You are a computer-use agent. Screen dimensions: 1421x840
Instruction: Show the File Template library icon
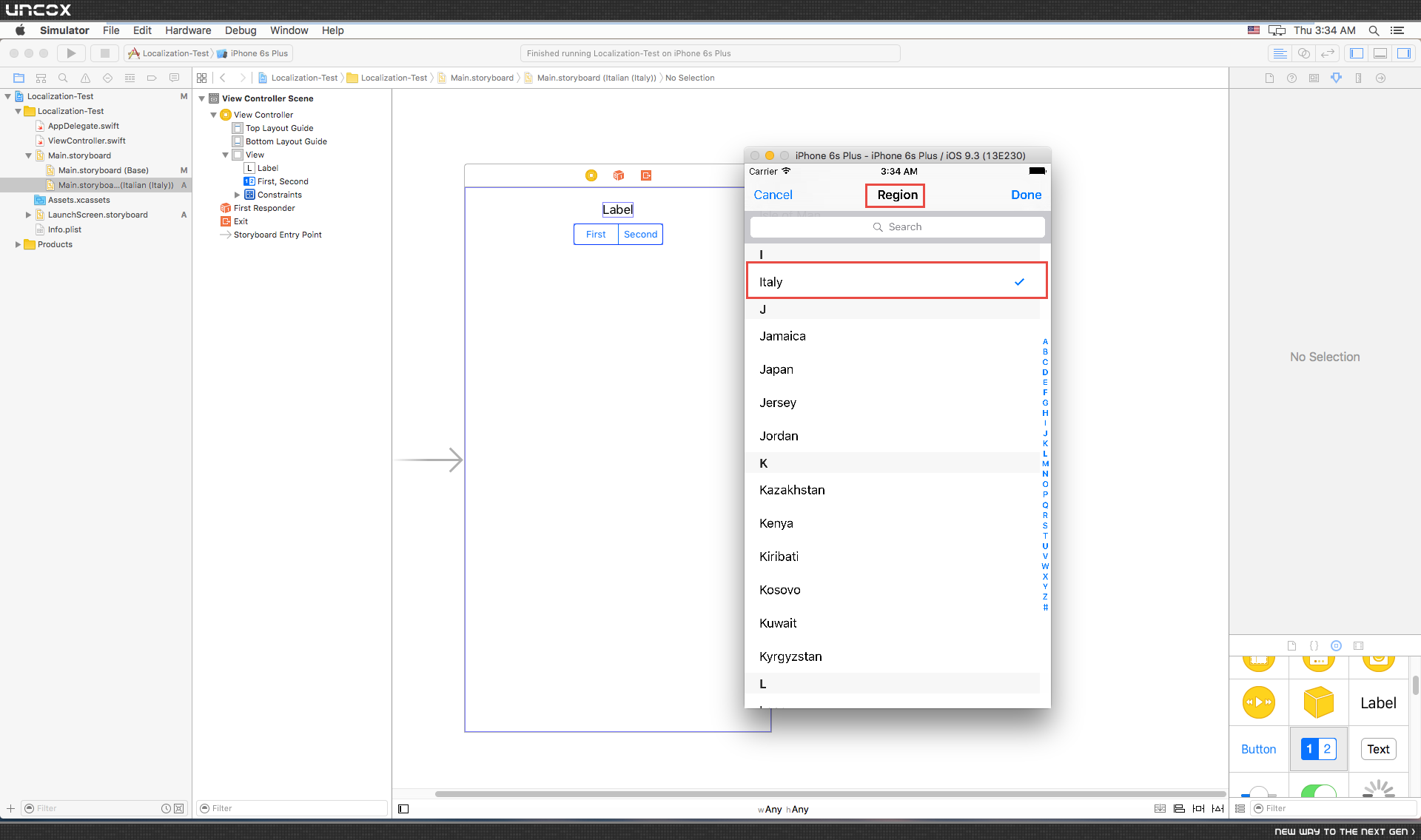[1292, 645]
